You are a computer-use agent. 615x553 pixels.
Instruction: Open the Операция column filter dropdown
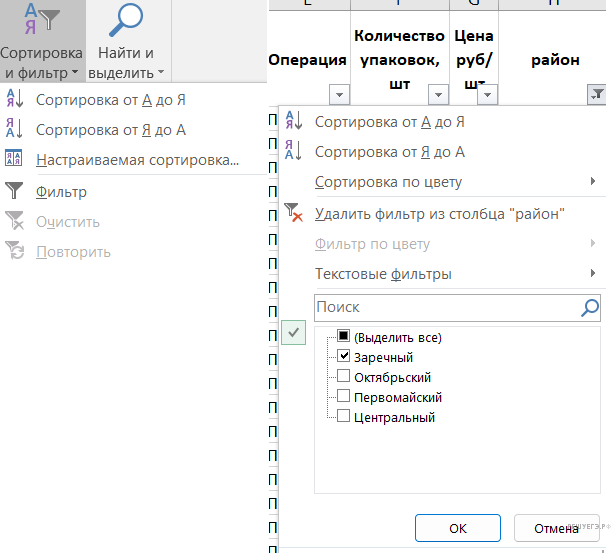338,95
